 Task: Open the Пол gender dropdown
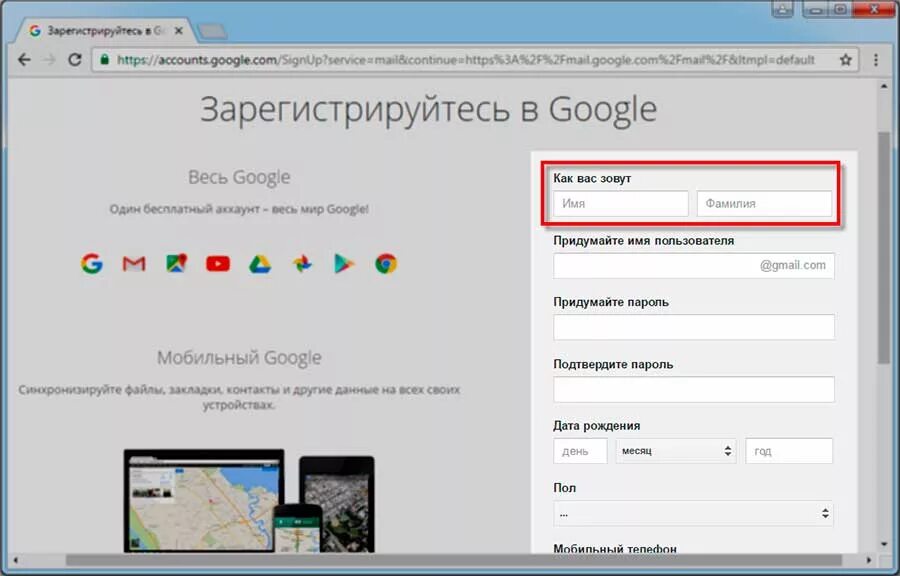click(693, 513)
